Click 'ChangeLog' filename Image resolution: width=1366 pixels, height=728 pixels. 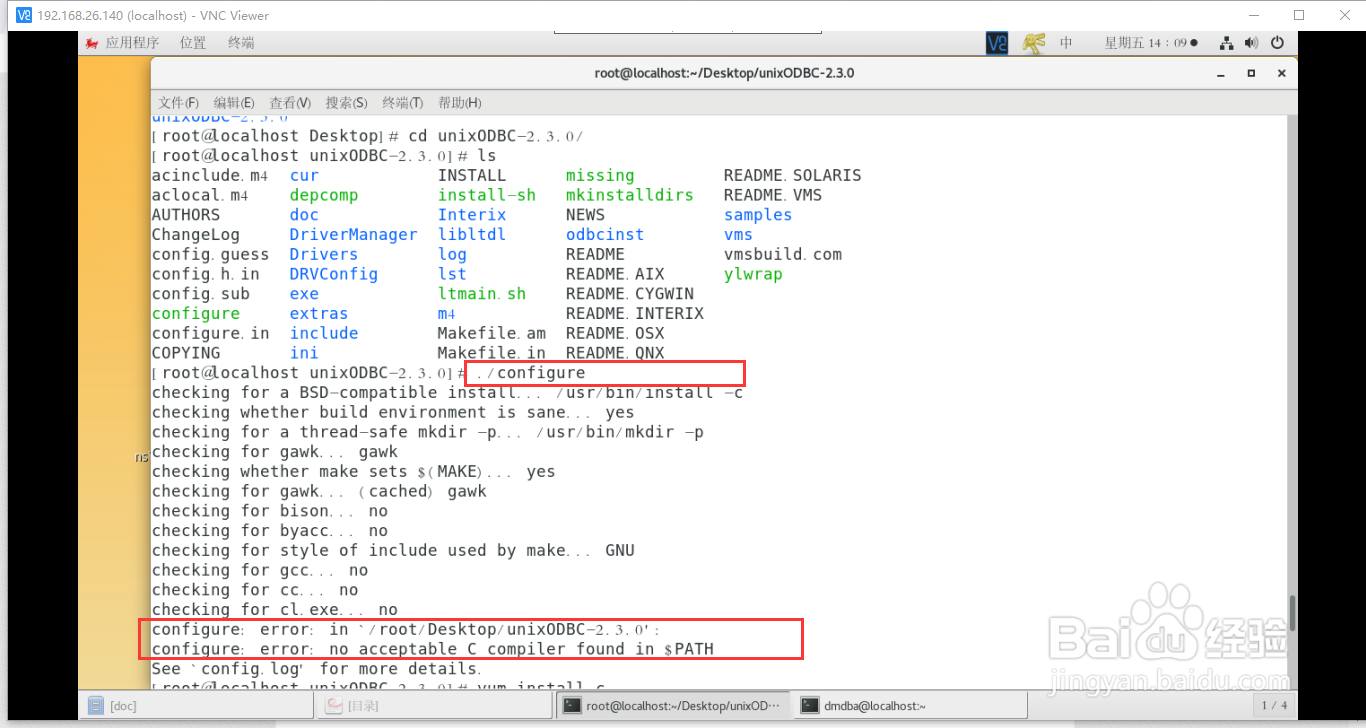(196, 234)
